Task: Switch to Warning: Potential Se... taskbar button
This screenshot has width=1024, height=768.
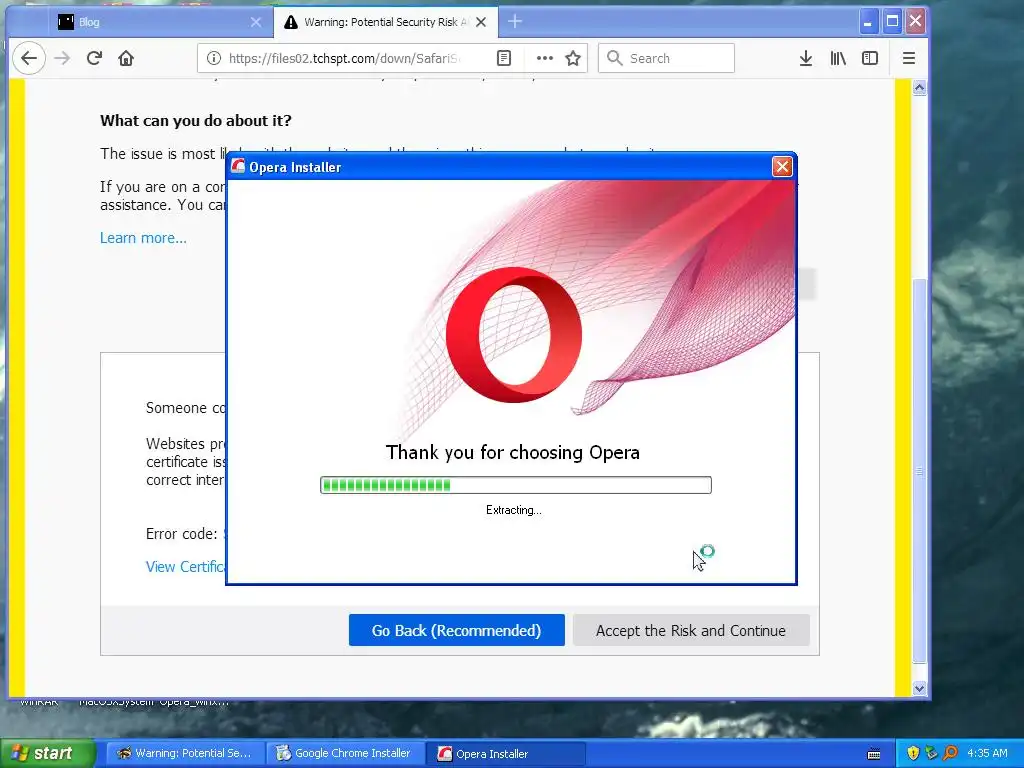Action: pos(185,753)
